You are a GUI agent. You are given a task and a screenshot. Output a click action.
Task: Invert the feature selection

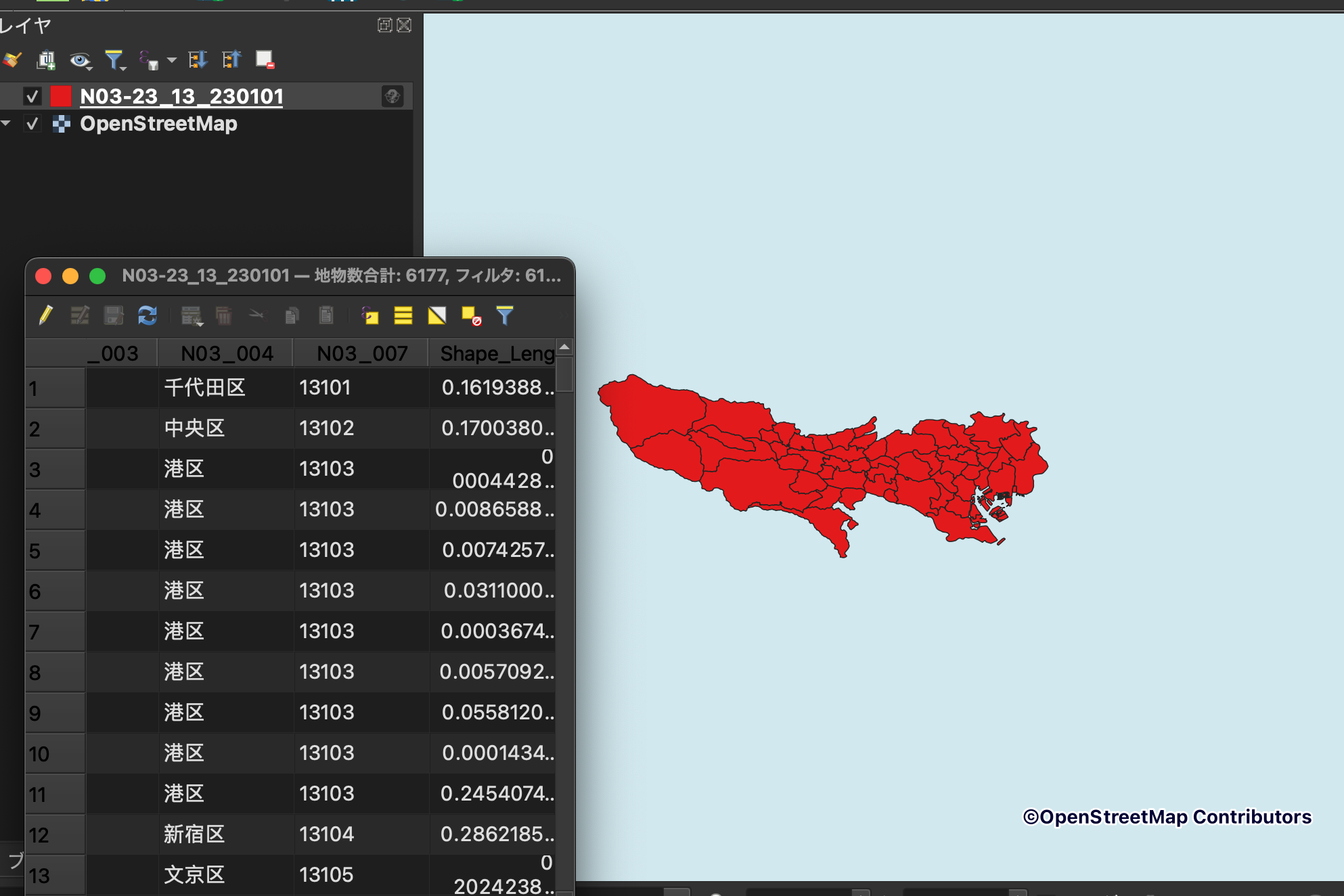click(436, 315)
